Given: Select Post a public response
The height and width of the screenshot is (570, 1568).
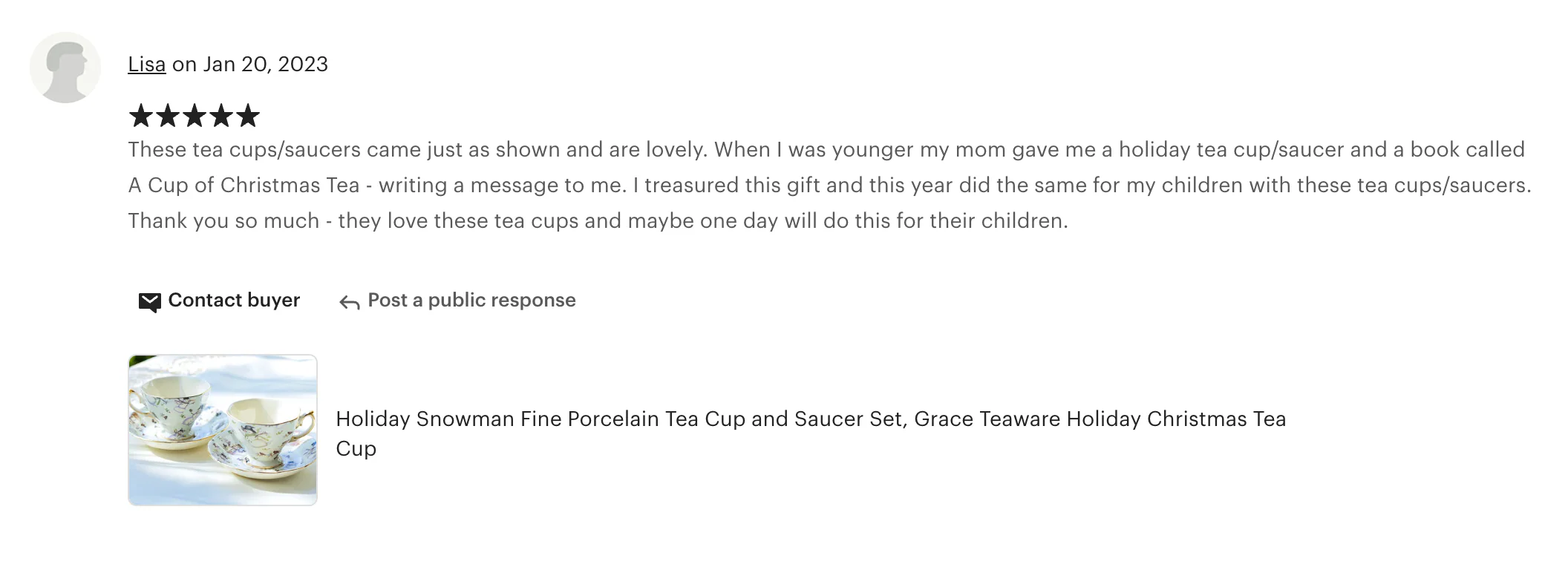Looking at the screenshot, I should (x=471, y=300).
